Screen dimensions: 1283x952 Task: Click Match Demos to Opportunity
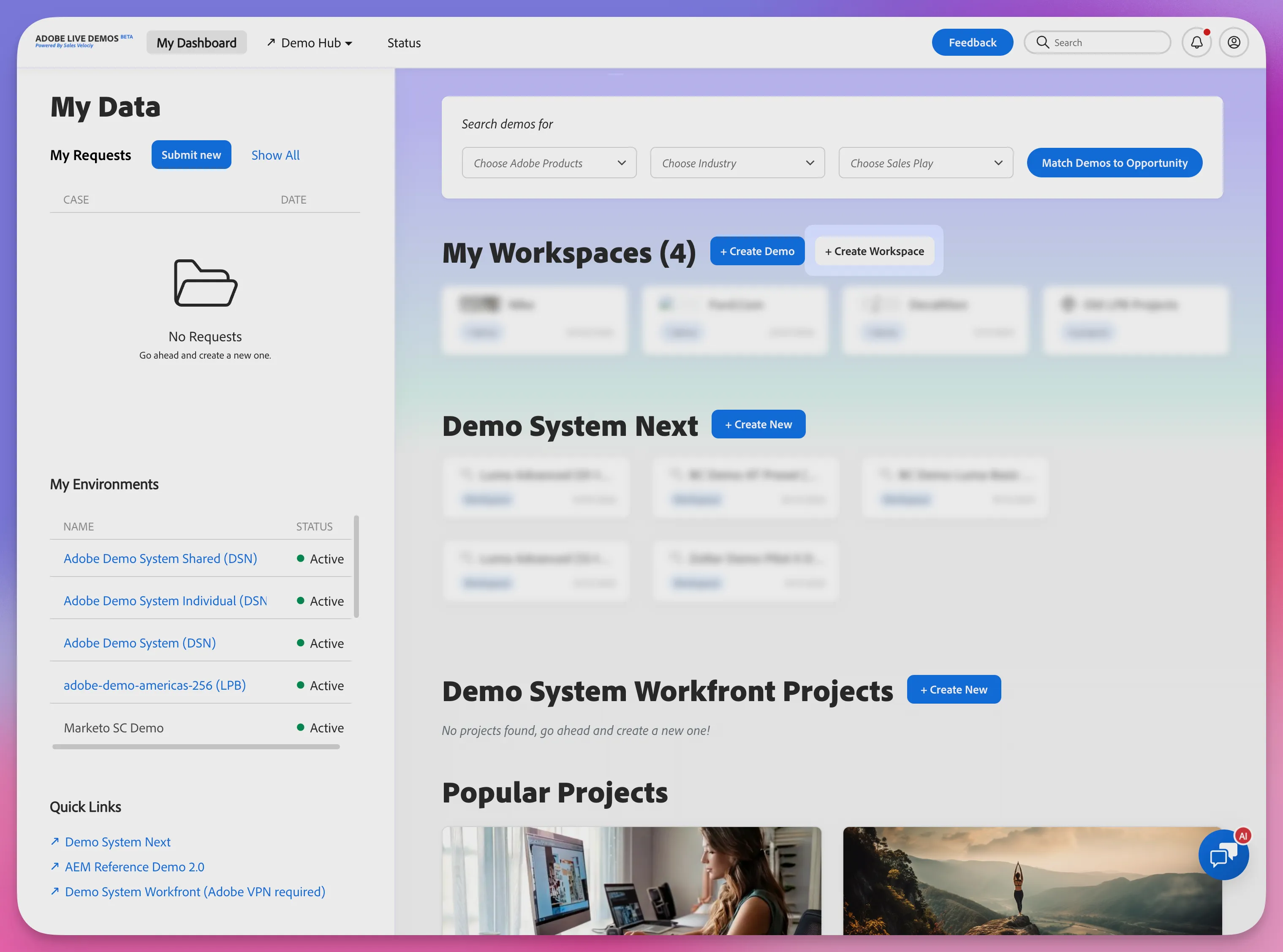[1114, 163]
